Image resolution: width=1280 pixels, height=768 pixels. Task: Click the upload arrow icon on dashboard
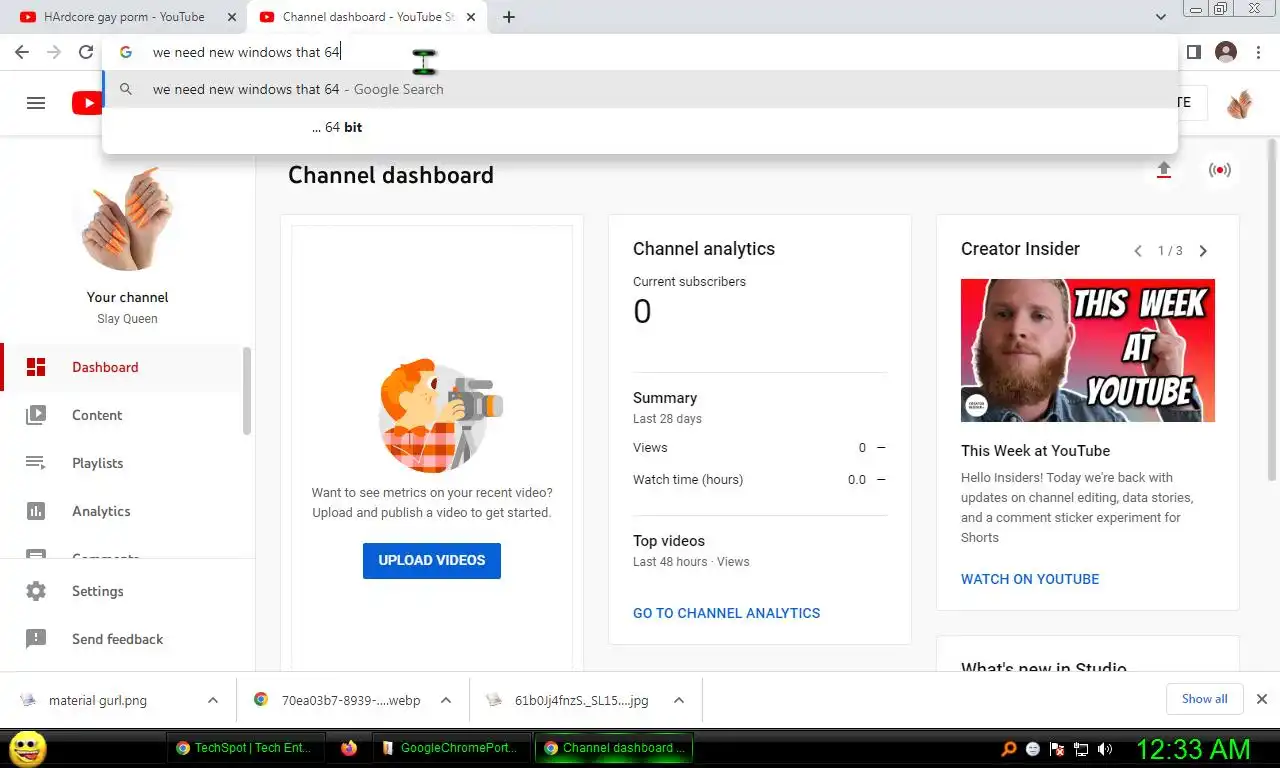1163,170
